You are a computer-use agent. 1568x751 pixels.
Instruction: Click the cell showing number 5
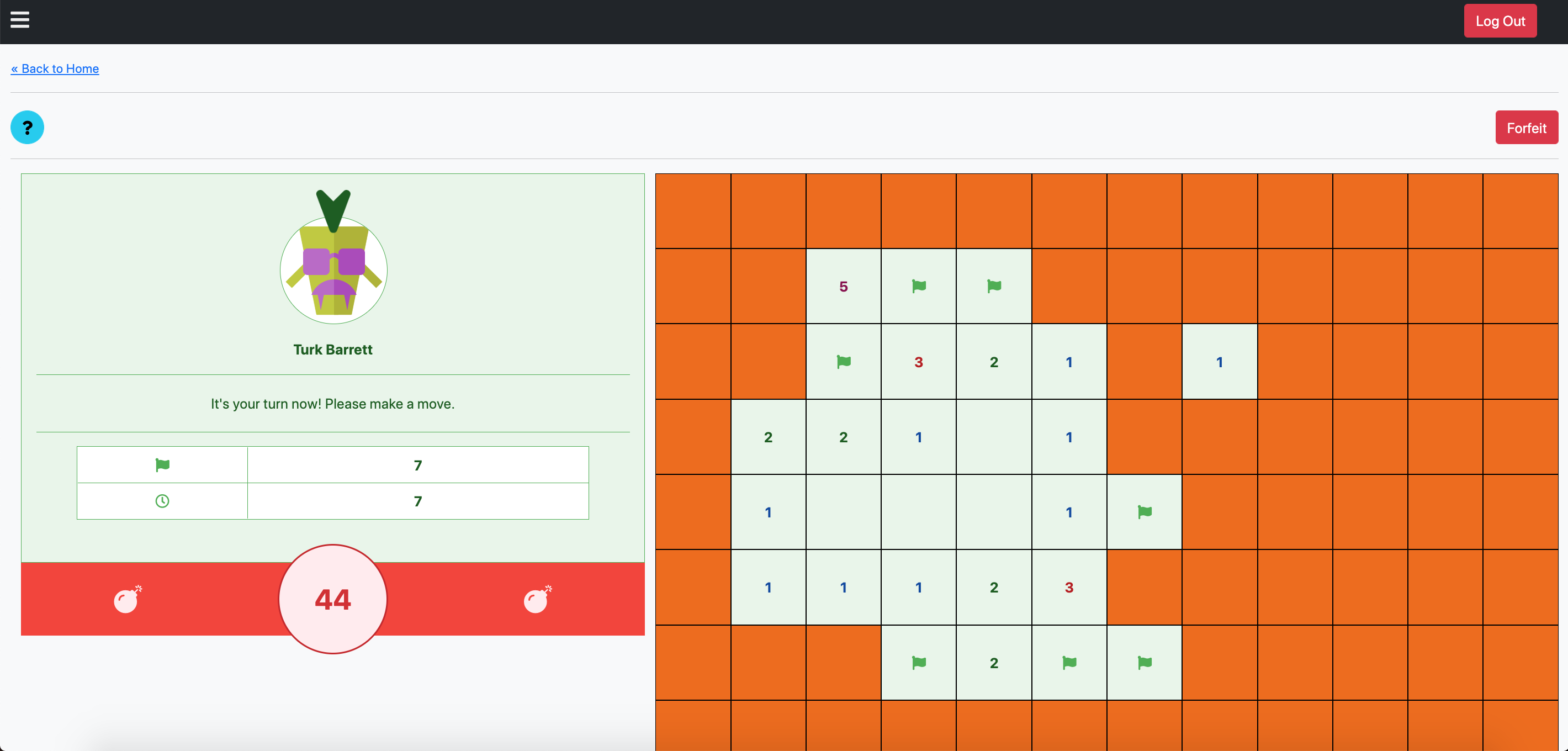click(843, 286)
